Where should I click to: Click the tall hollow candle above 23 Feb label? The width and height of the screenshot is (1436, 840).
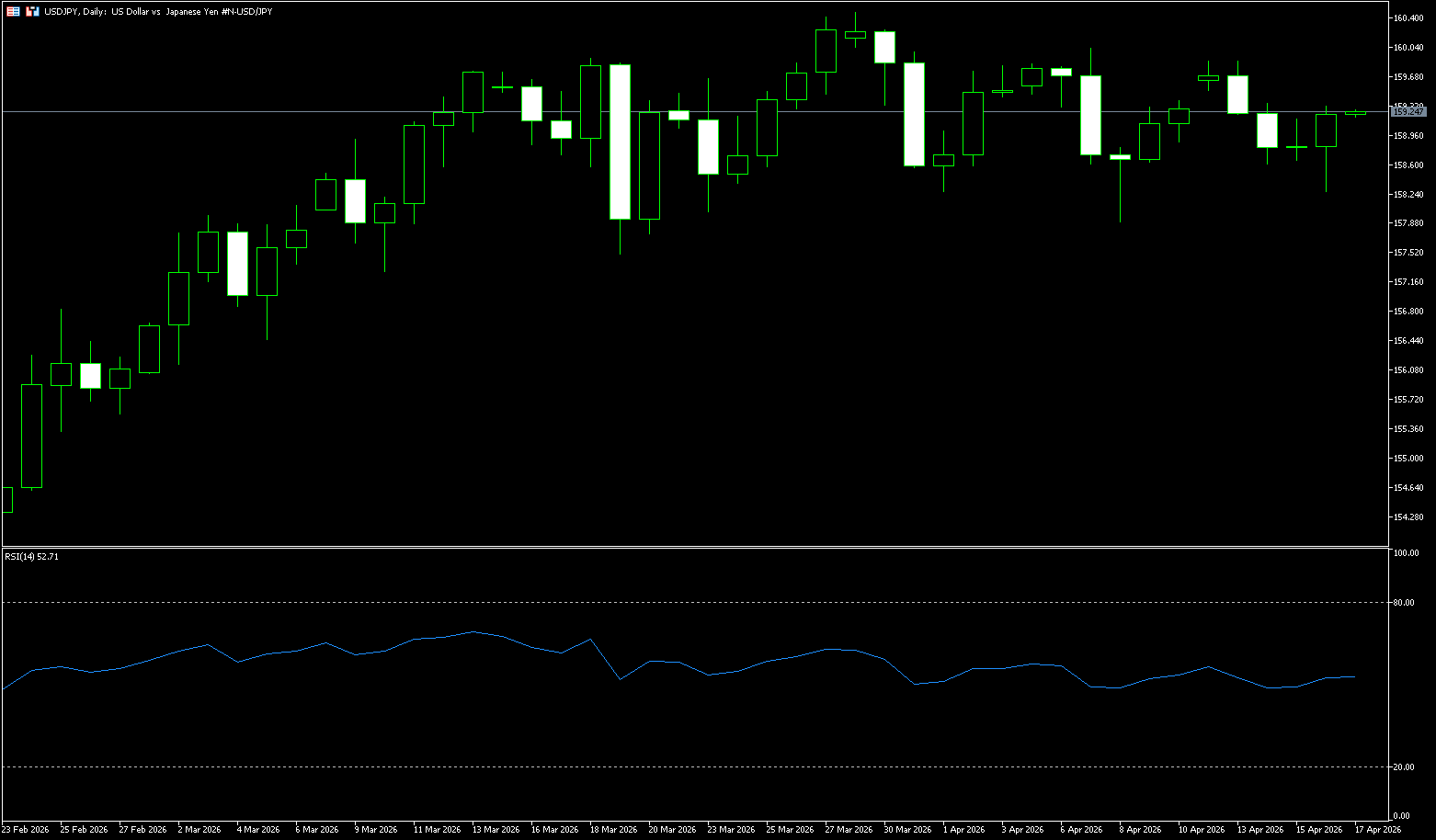[31, 436]
